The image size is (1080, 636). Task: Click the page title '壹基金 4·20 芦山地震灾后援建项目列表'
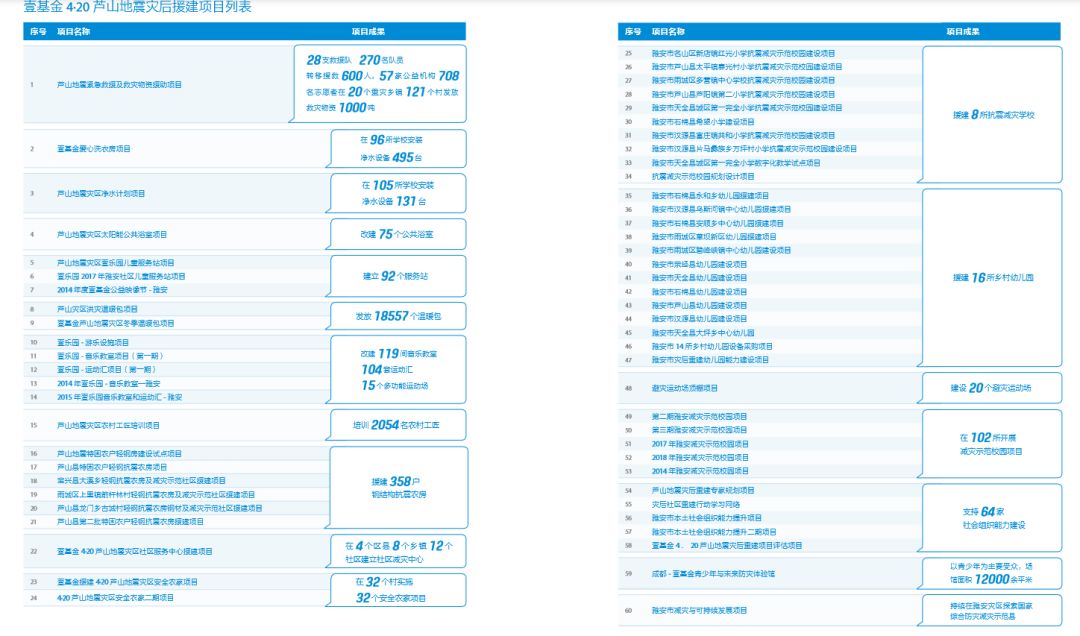click(138, 7)
